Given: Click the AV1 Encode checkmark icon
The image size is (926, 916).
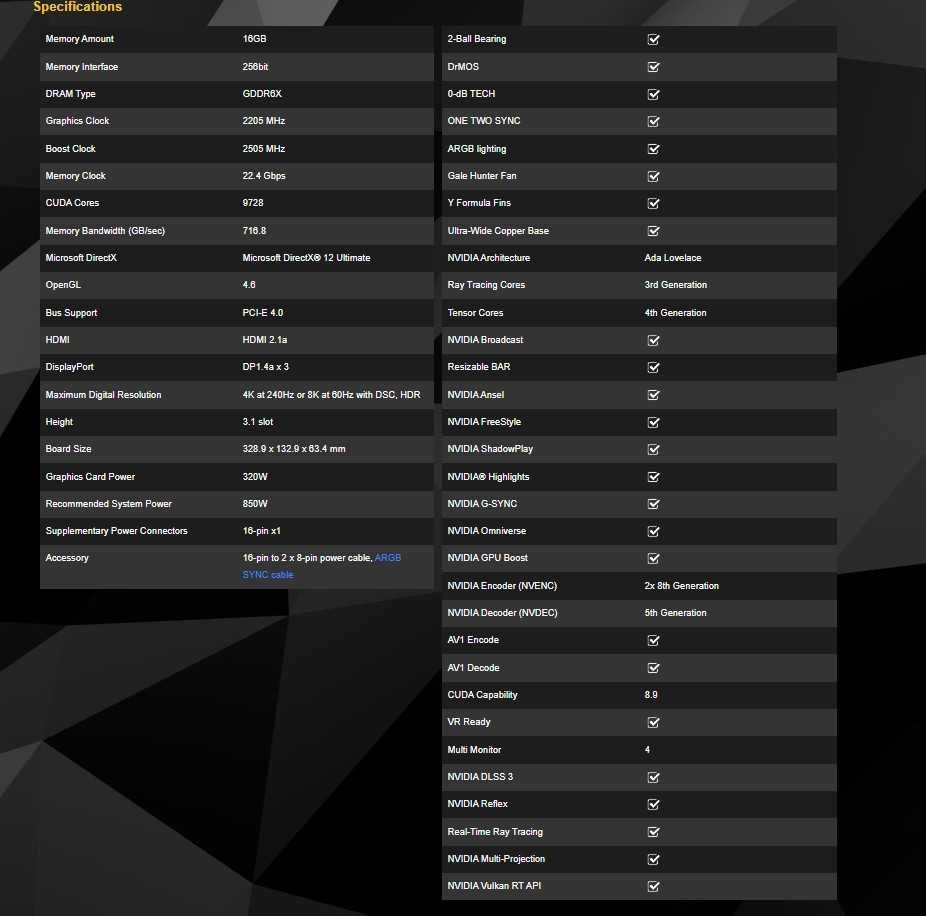Looking at the screenshot, I should click(x=653, y=641).
